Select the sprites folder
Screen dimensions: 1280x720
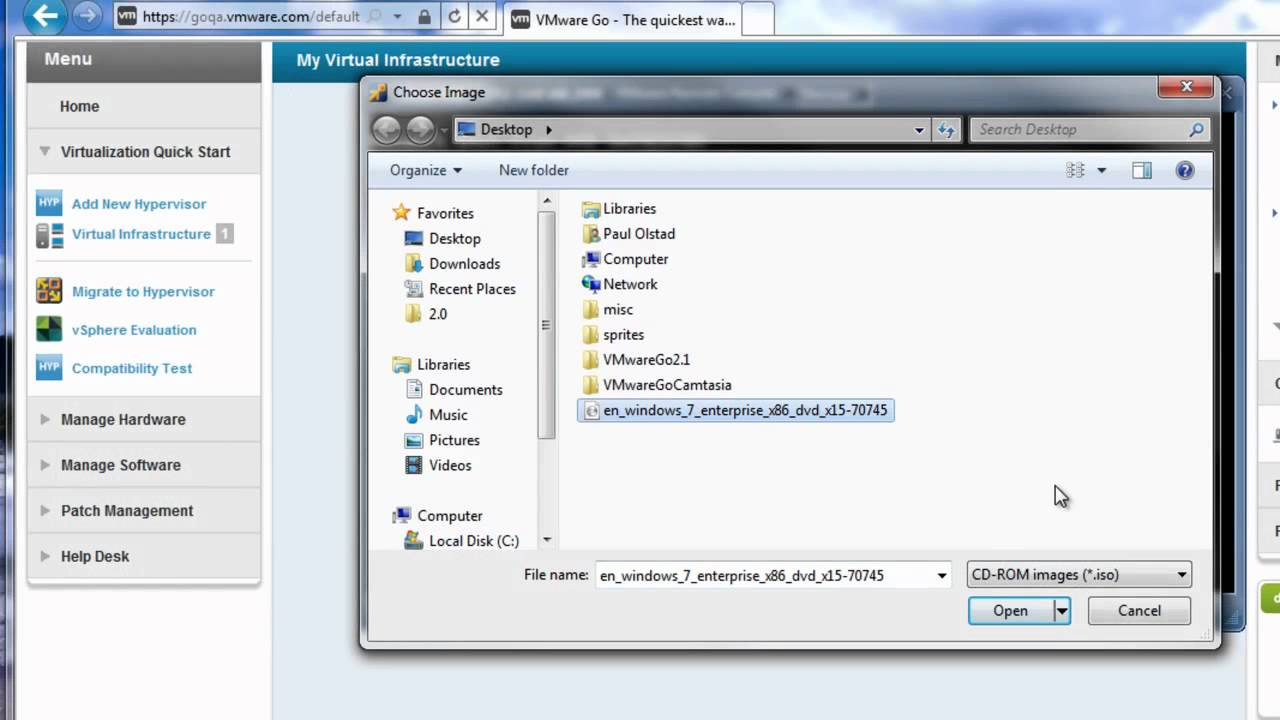click(613, 334)
